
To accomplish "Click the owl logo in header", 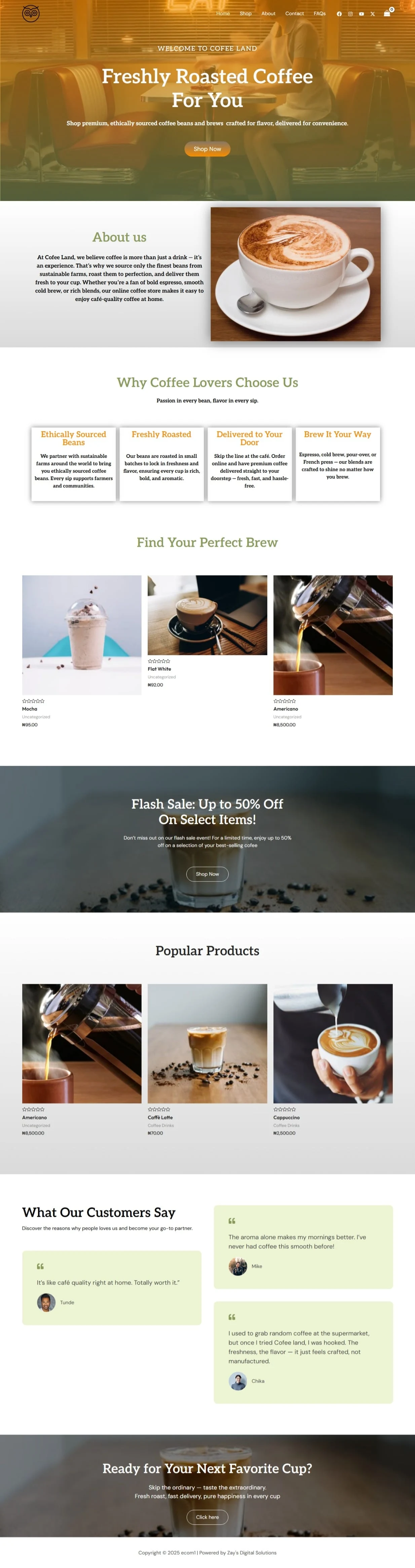I will pyautogui.click(x=30, y=13).
